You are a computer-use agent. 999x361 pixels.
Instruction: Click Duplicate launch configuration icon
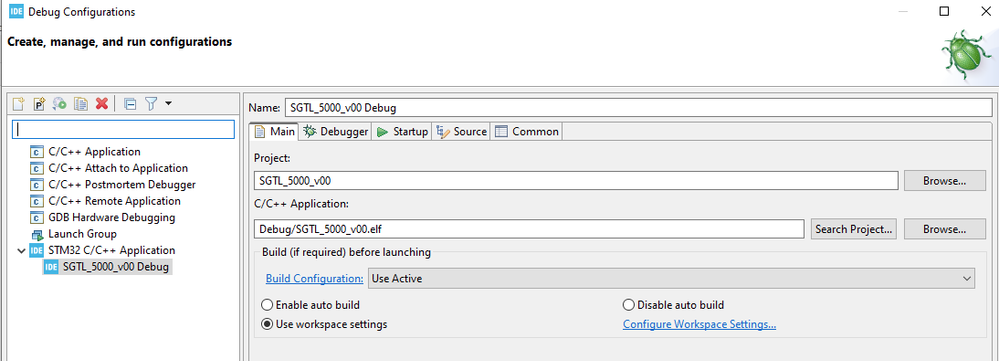point(80,104)
